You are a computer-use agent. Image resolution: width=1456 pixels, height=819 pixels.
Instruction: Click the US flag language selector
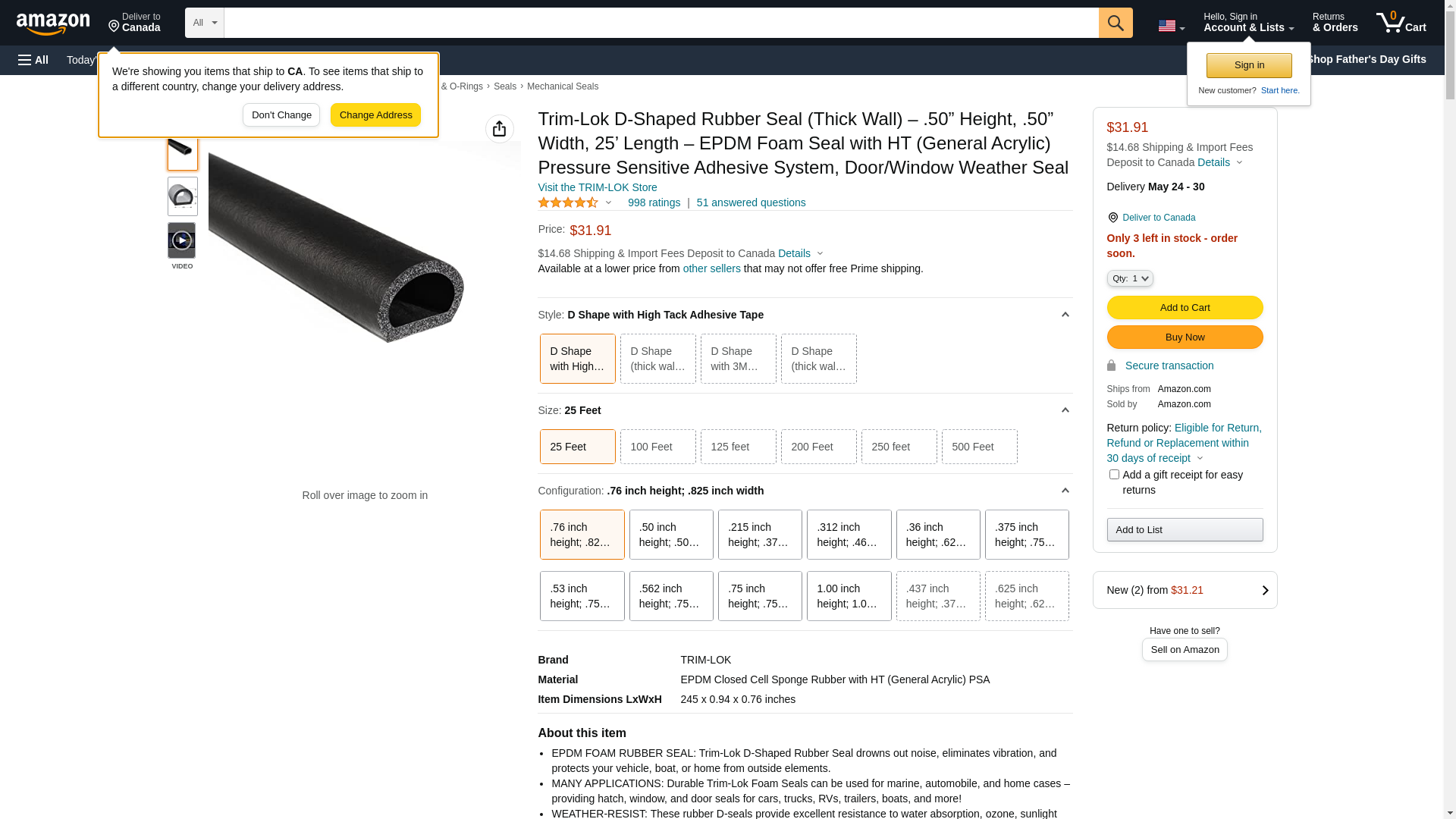click(1170, 26)
